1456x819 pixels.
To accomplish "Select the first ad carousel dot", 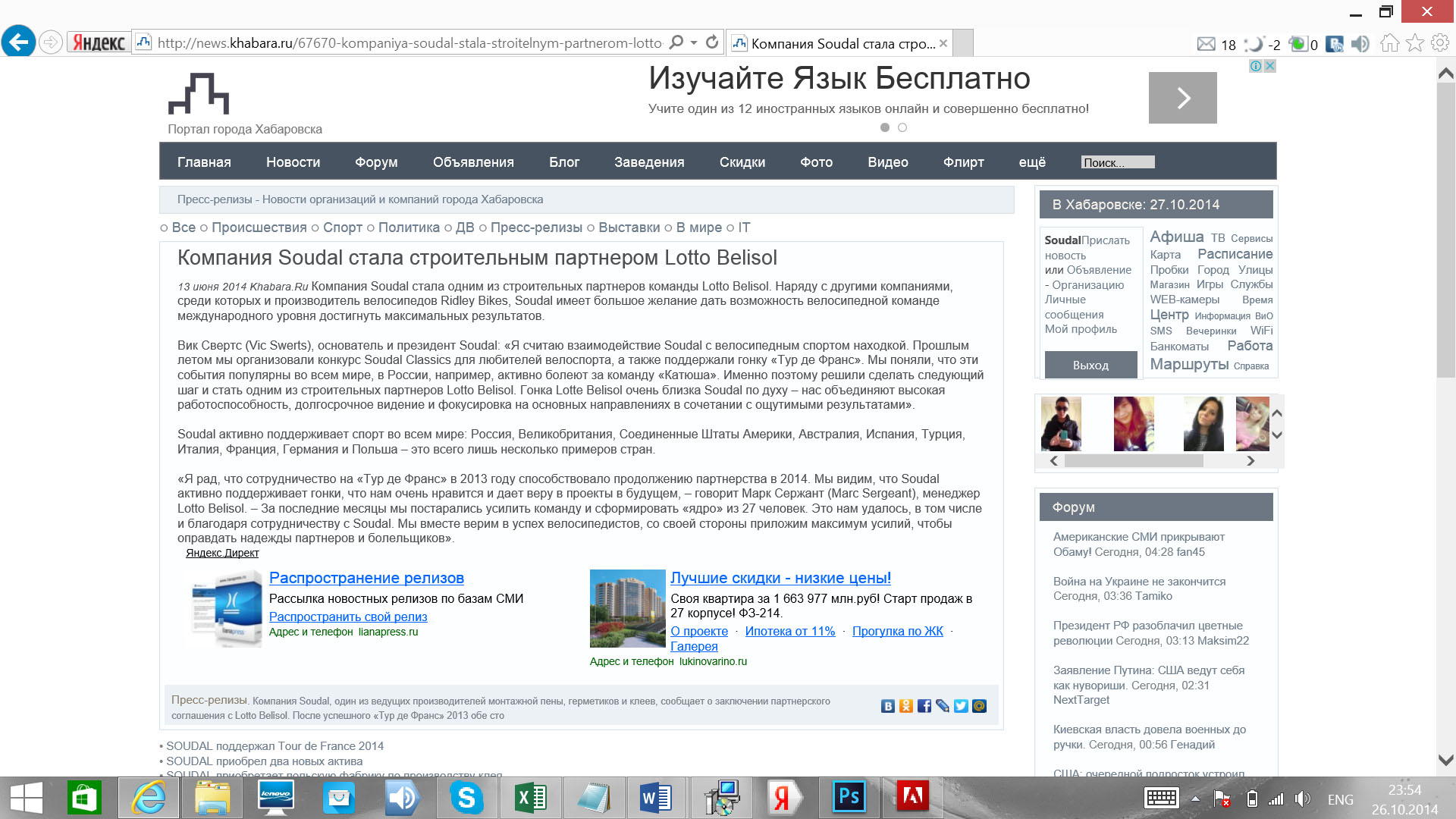I will click(885, 127).
